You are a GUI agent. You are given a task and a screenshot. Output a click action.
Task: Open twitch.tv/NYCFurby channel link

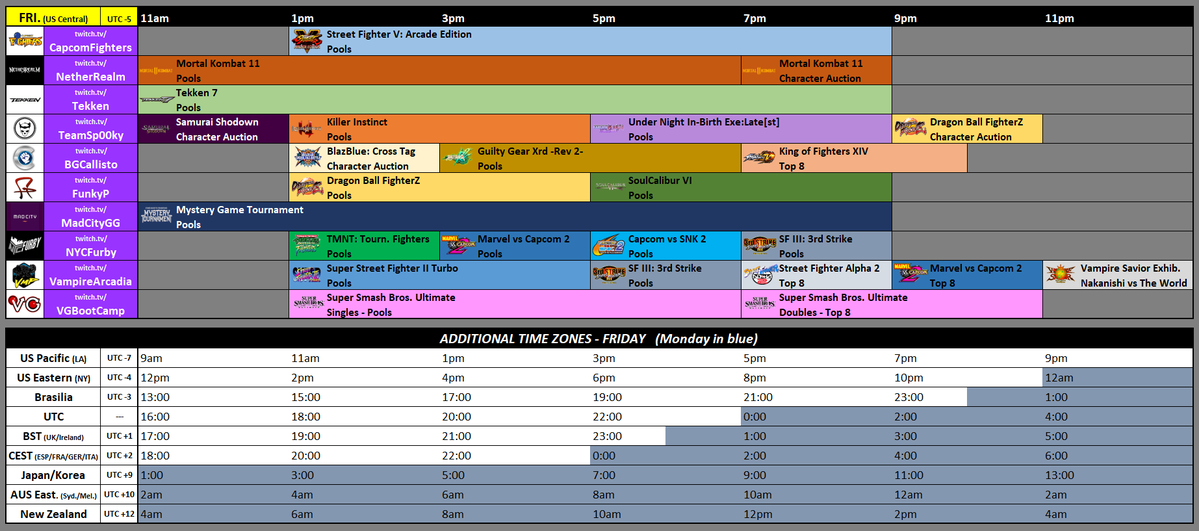pos(90,246)
